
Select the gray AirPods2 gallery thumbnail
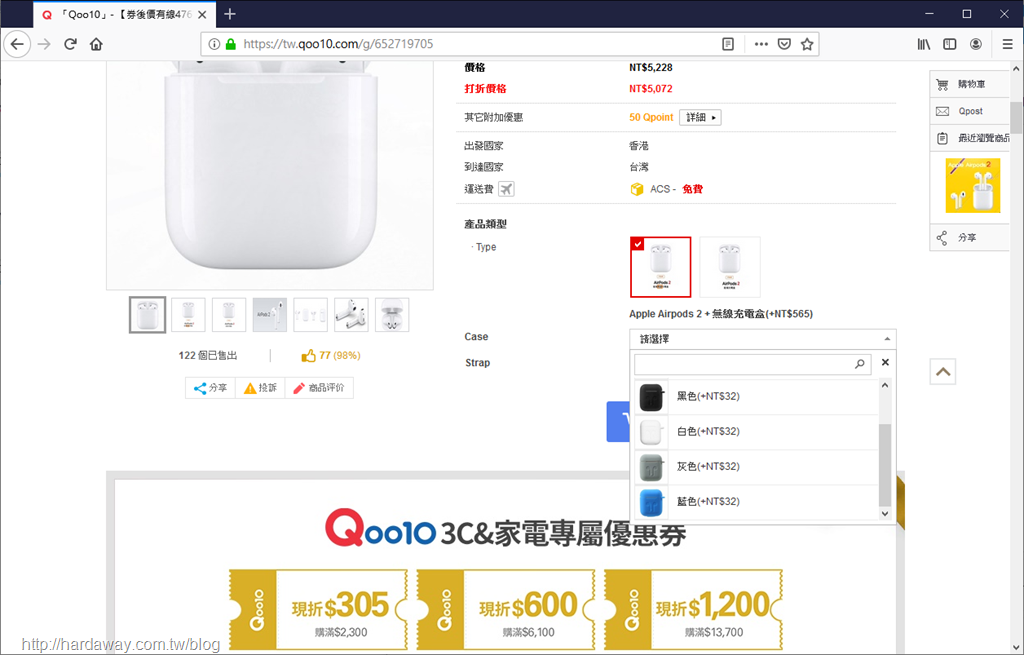pos(270,315)
